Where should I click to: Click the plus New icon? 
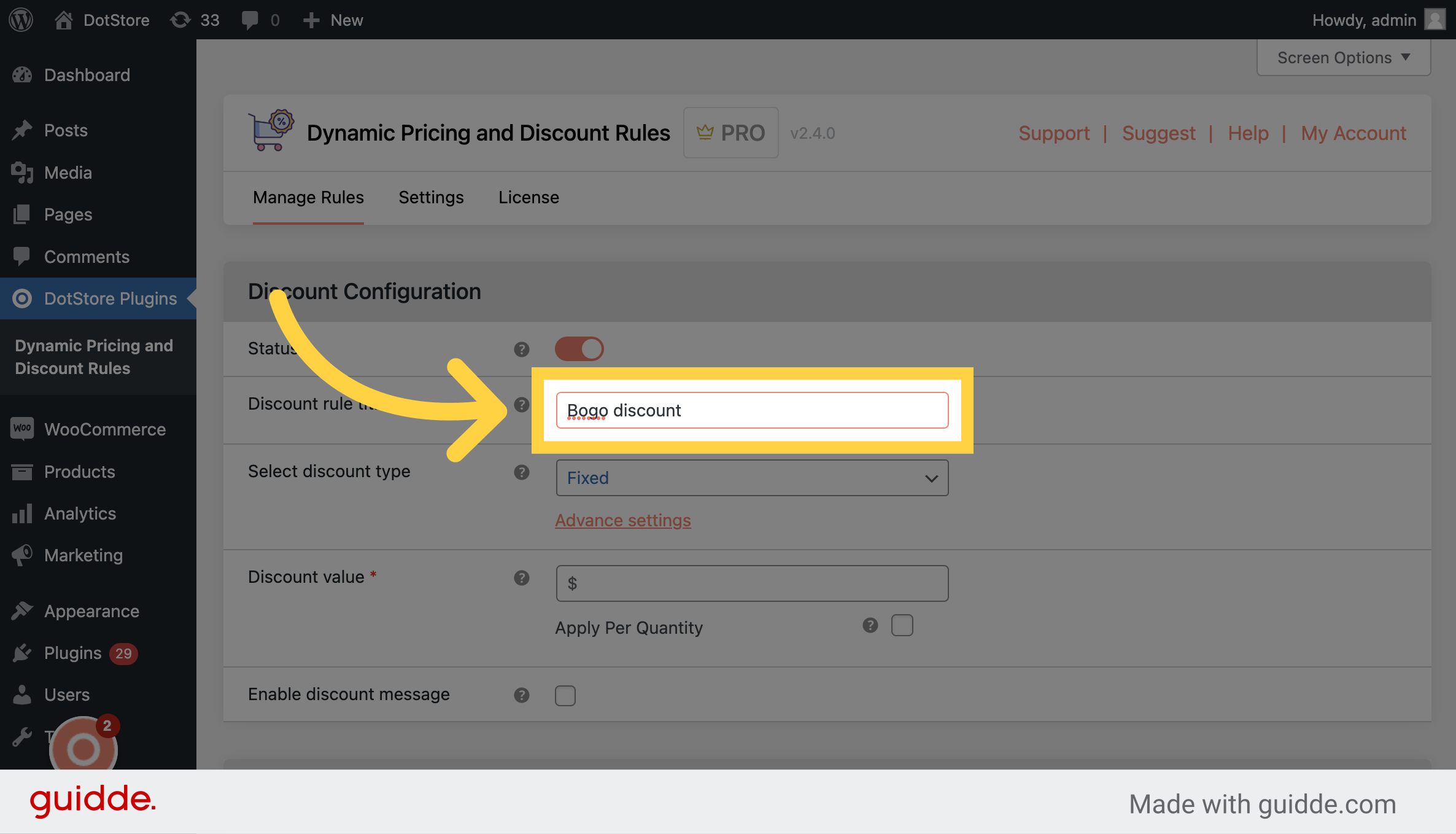coord(311,20)
